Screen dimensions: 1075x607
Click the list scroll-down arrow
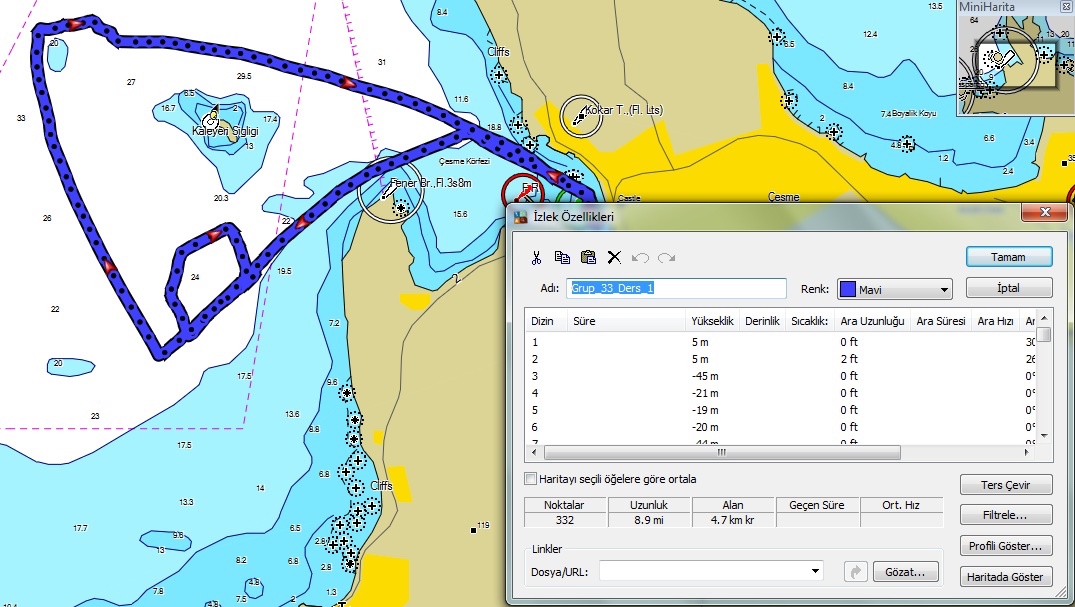click(x=1043, y=436)
